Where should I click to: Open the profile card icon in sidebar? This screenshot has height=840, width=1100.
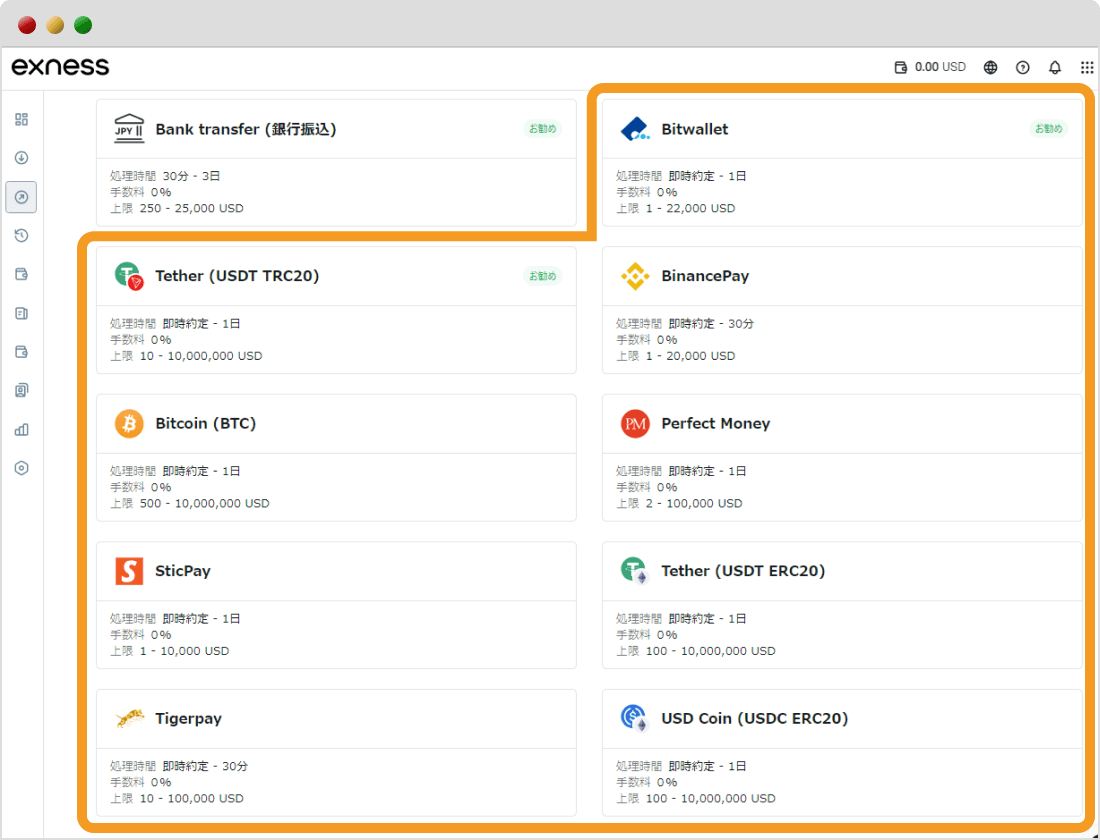coord(22,390)
